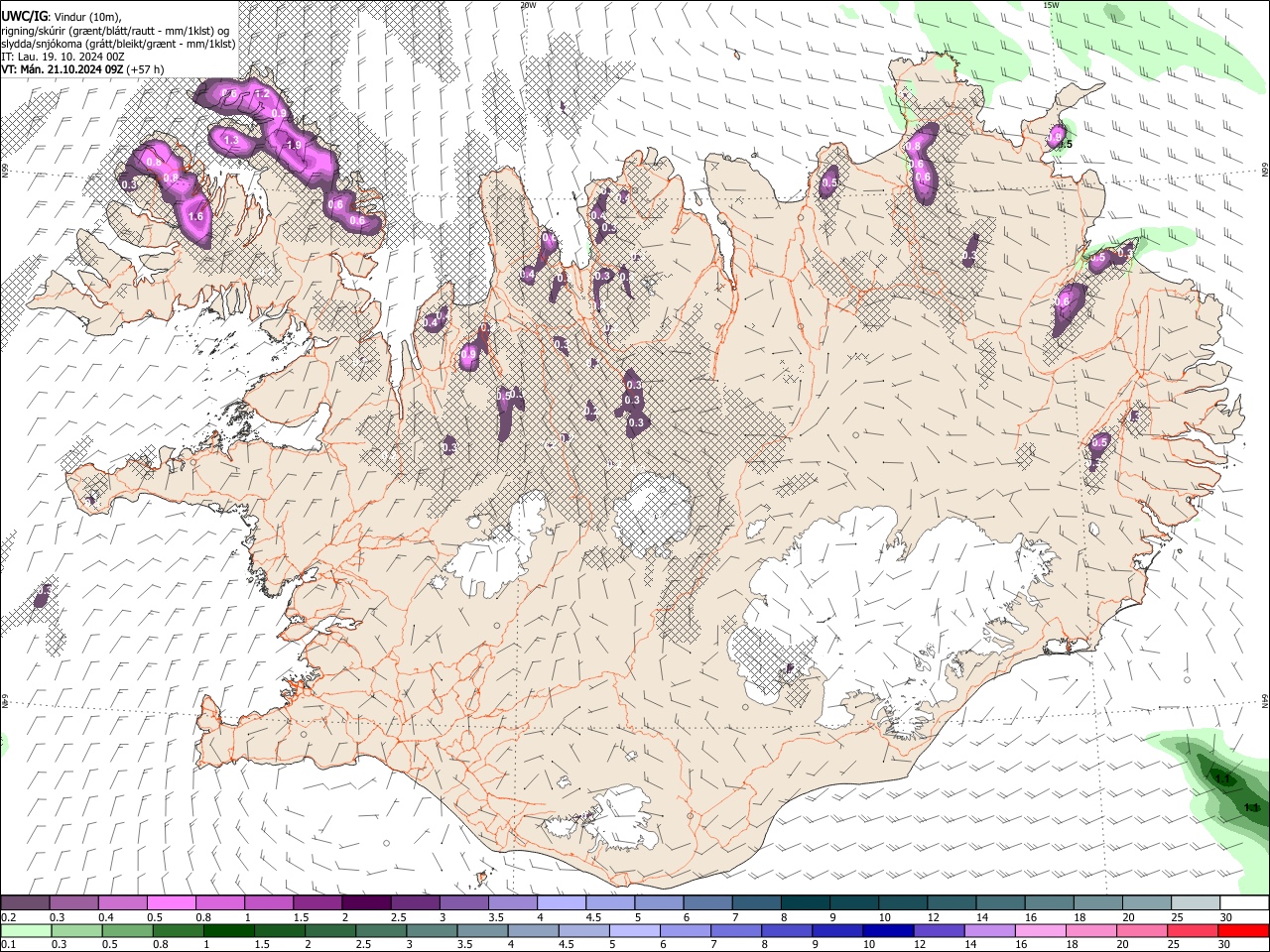The image size is (1270, 952).
Task: Click the '1.3' snowfall value on the map
Action: pos(230,142)
